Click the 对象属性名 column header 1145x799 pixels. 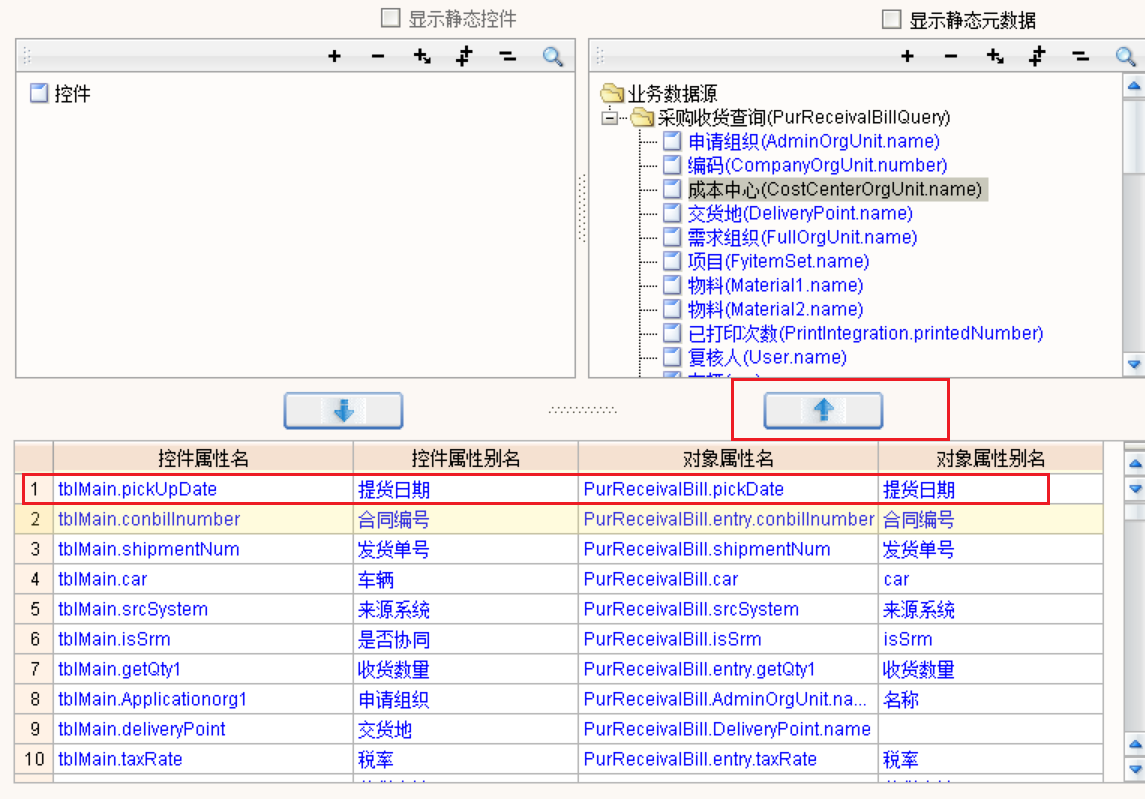click(728, 458)
